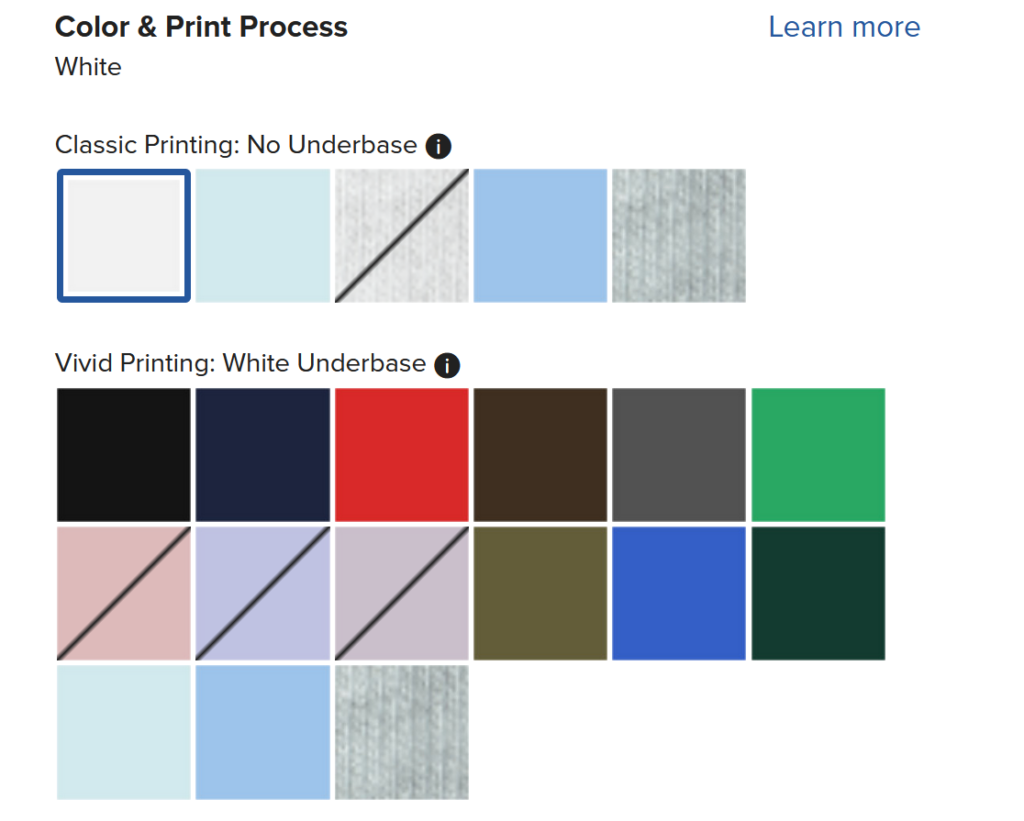Choose the pale ice blue swatch in Classic Printing
The image size is (1024, 821).
[x=263, y=236]
